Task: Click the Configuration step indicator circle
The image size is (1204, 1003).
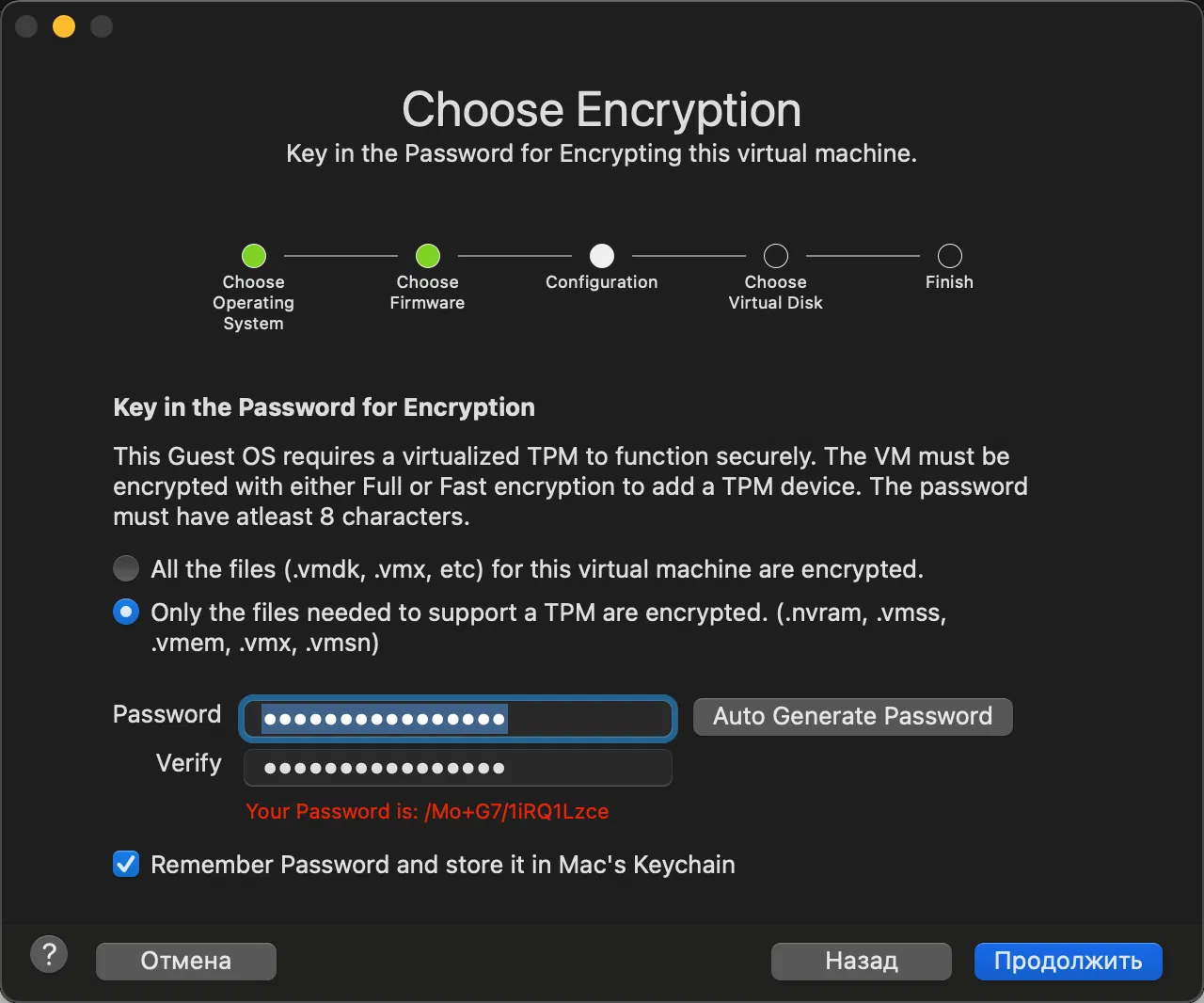Action: [602, 256]
